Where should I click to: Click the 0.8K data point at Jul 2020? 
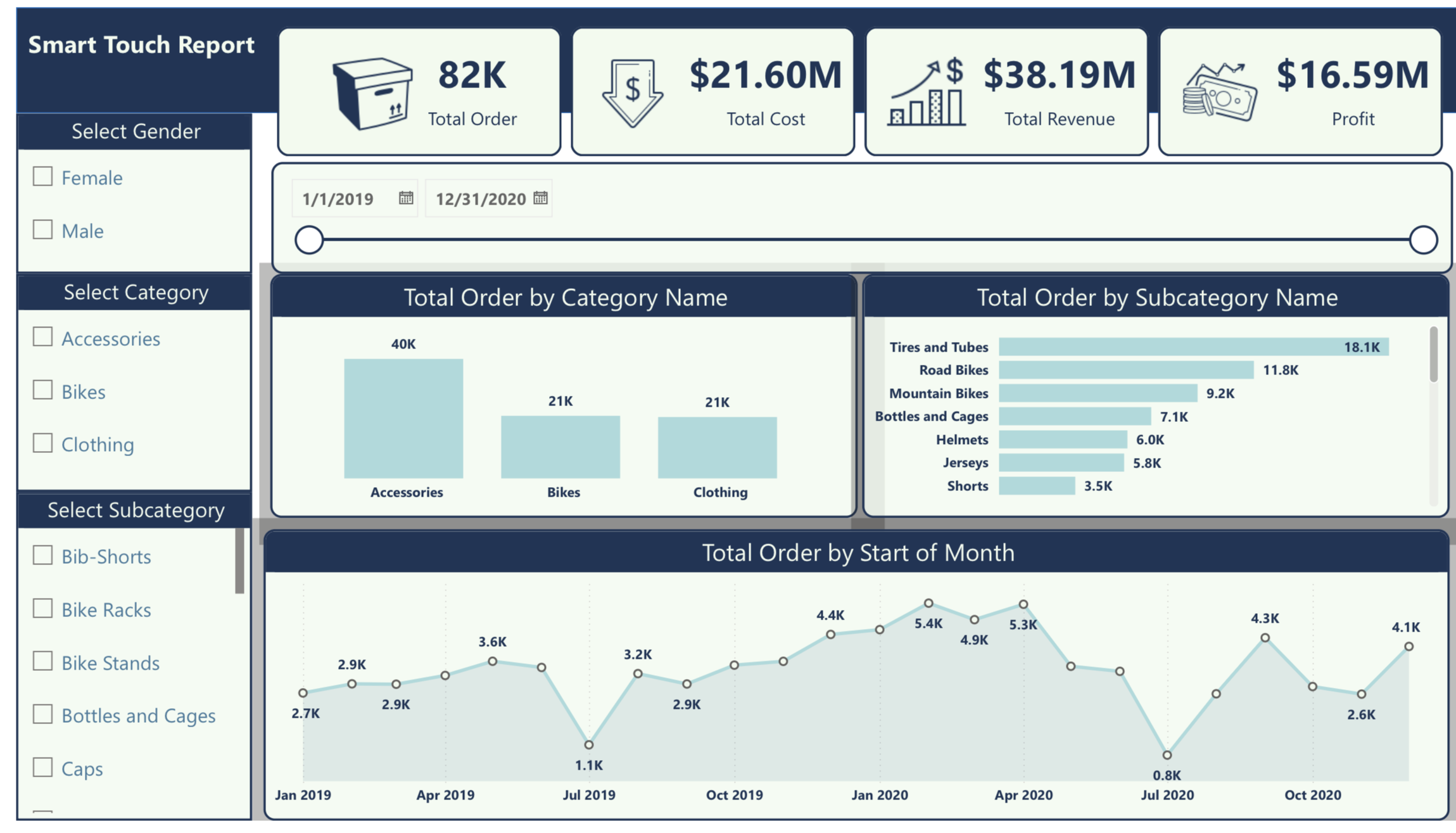pos(1167,755)
